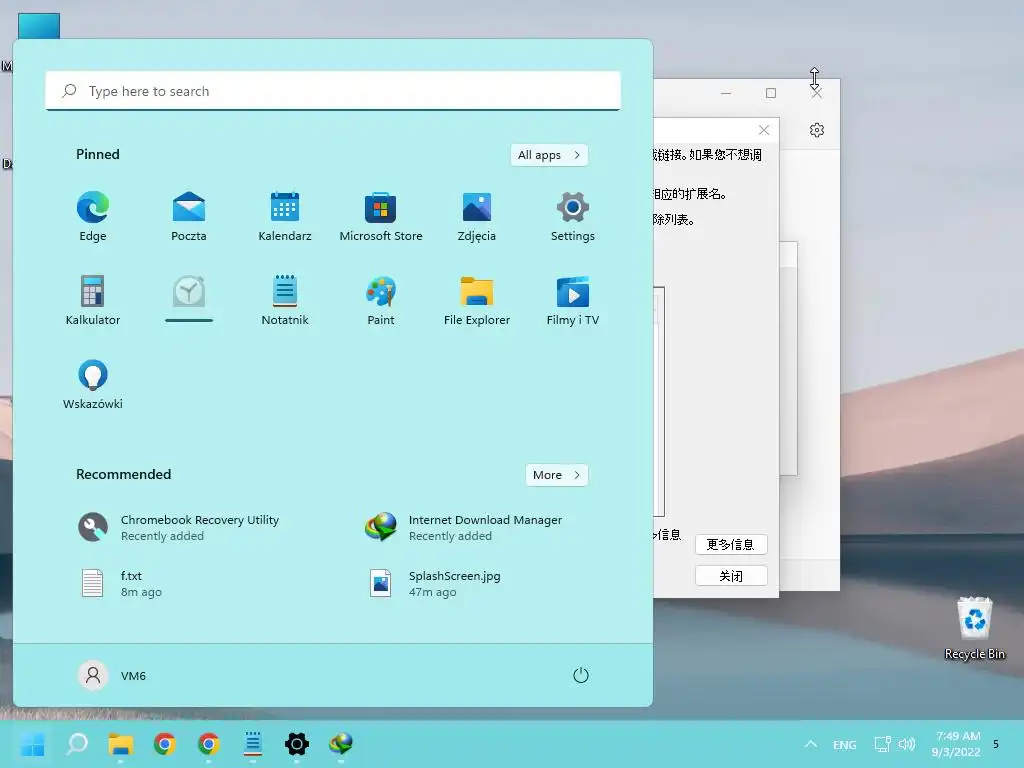Minimize the background window

726,93
